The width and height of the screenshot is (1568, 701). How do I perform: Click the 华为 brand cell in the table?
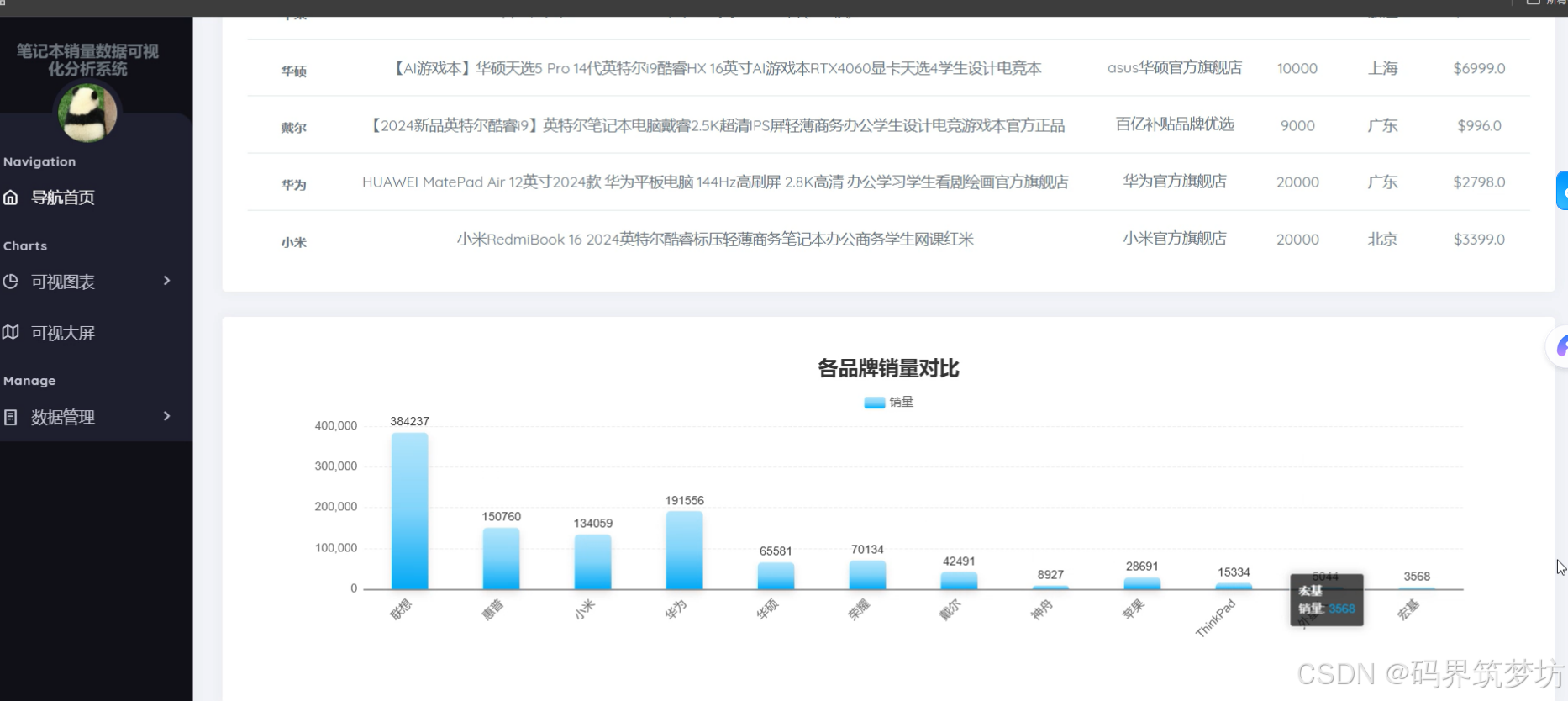click(293, 184)
